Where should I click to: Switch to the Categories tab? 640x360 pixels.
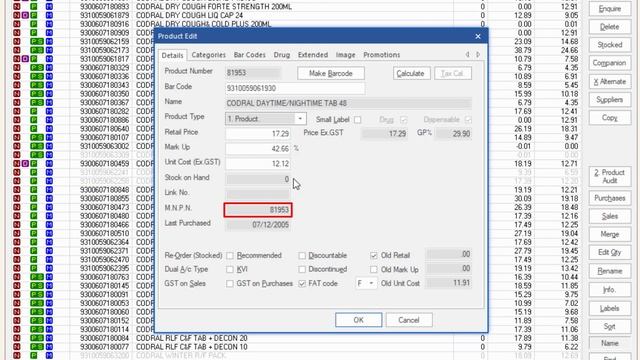point(208,55)
